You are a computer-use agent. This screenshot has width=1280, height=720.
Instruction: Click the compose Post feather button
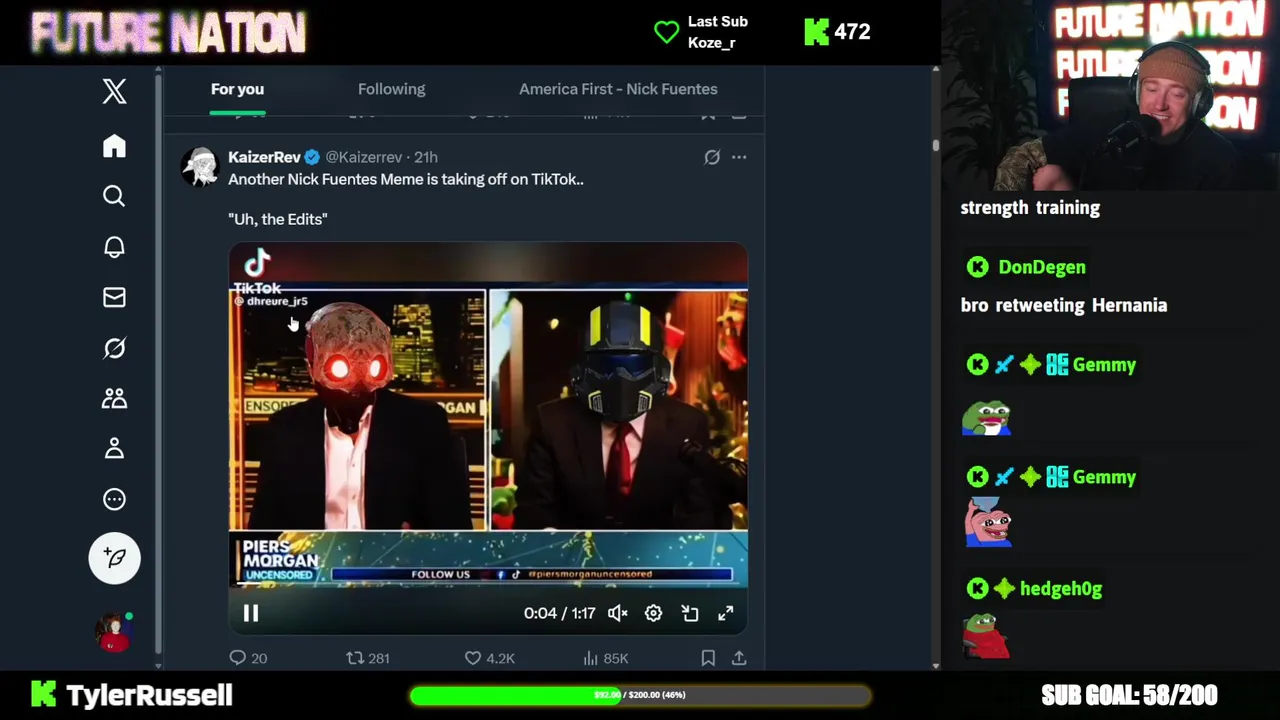114,558
